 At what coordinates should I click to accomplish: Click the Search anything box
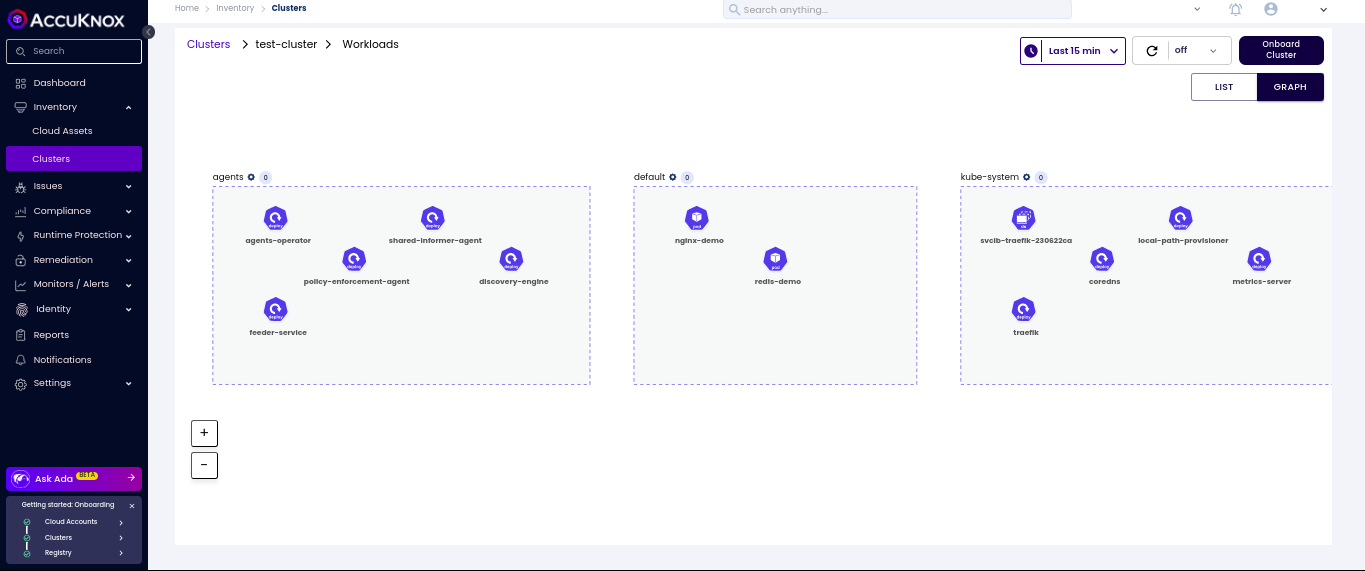[x=897, y=9]
